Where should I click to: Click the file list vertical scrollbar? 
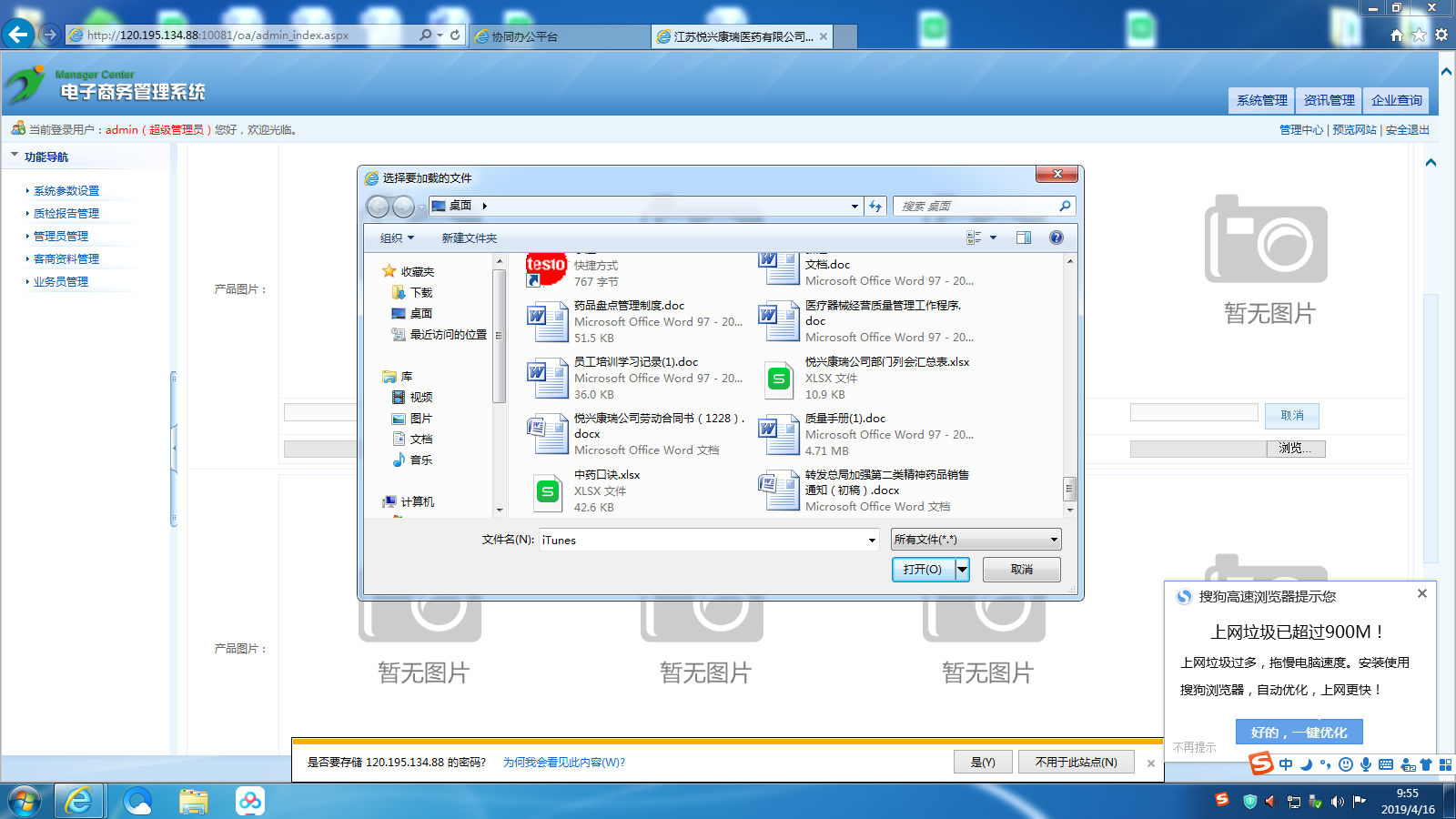[x=1069, y=382]
